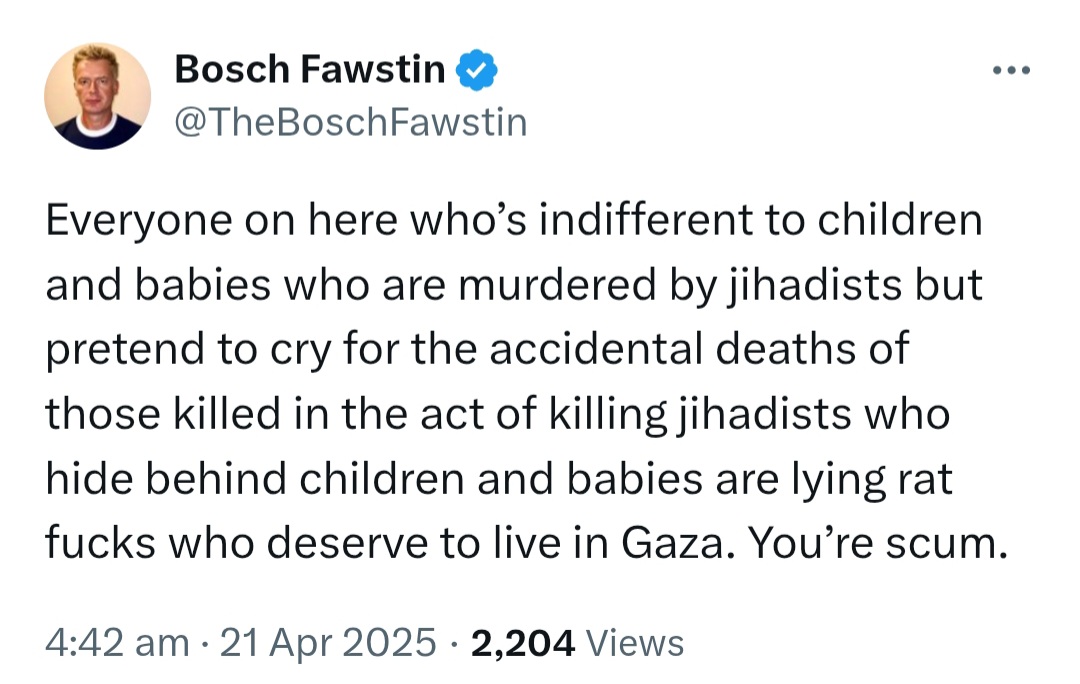This screenshot has height=684, width=1080.
Task: Click the word Everyone starting the tweet
Action: pos(138,220)
